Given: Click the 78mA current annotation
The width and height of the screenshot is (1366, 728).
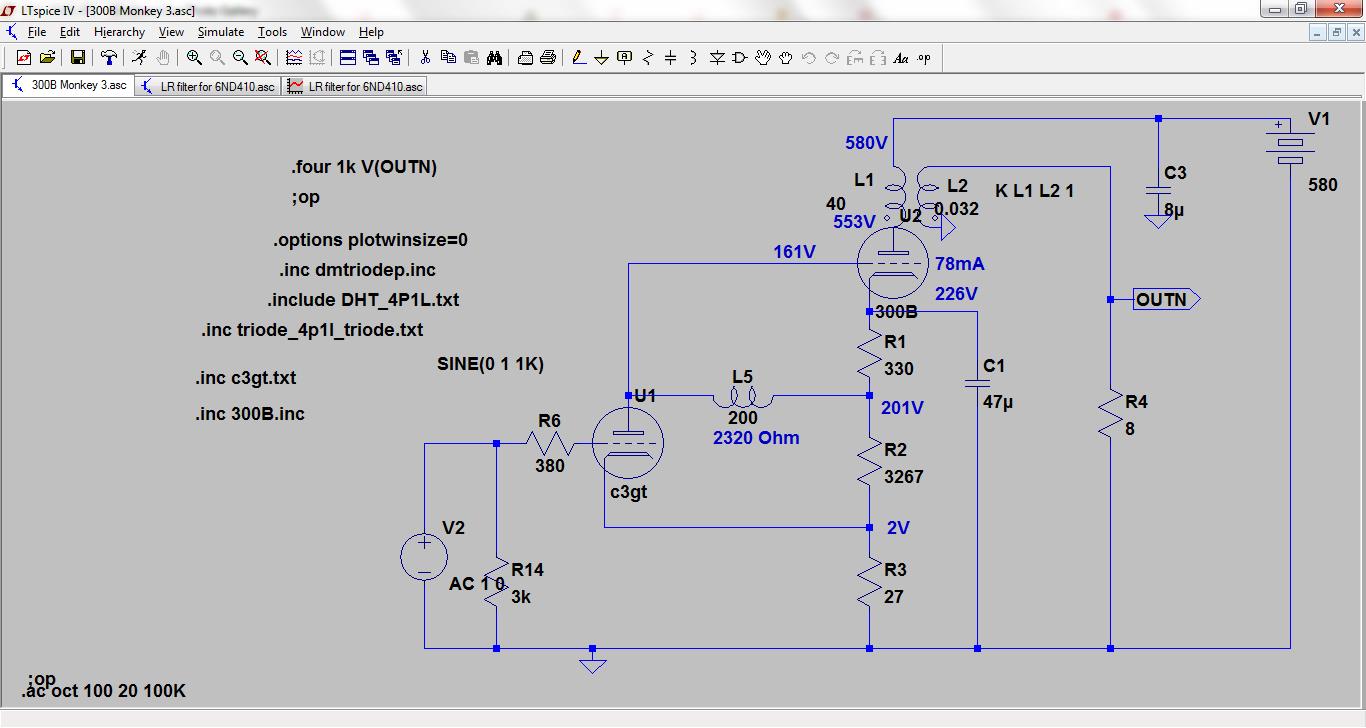Looking at the screenshot, I should click(960, 264).
